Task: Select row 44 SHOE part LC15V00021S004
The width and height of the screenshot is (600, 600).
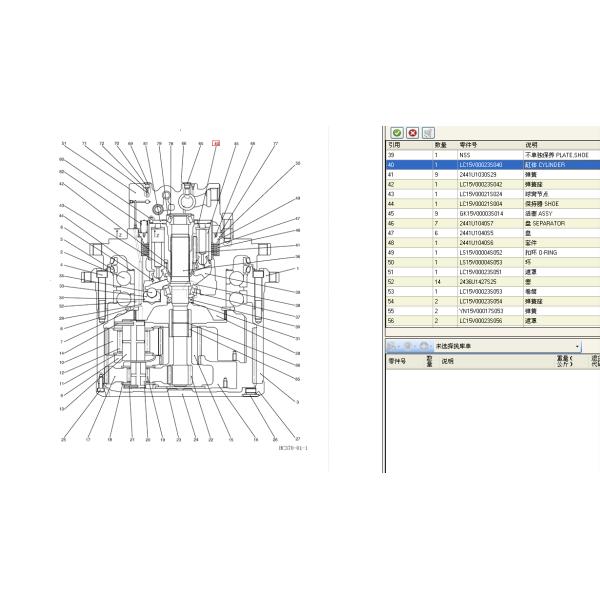Action: coord(490,204)
